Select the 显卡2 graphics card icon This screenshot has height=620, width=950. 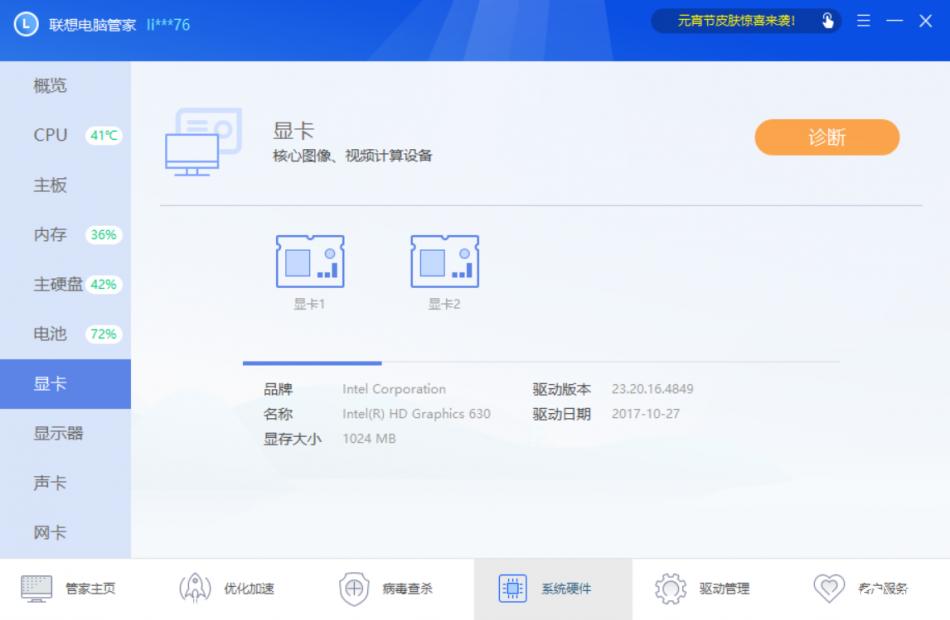click(x=445, y=263)
